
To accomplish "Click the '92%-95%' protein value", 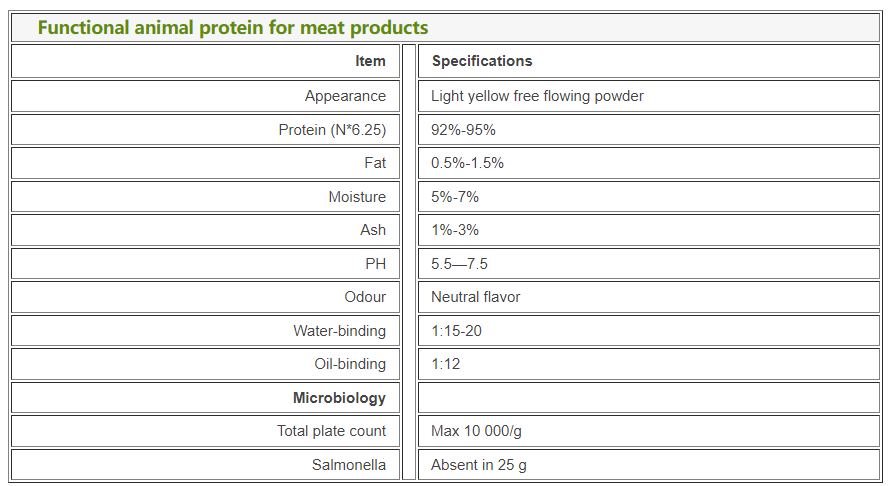I will click(463, 130).
